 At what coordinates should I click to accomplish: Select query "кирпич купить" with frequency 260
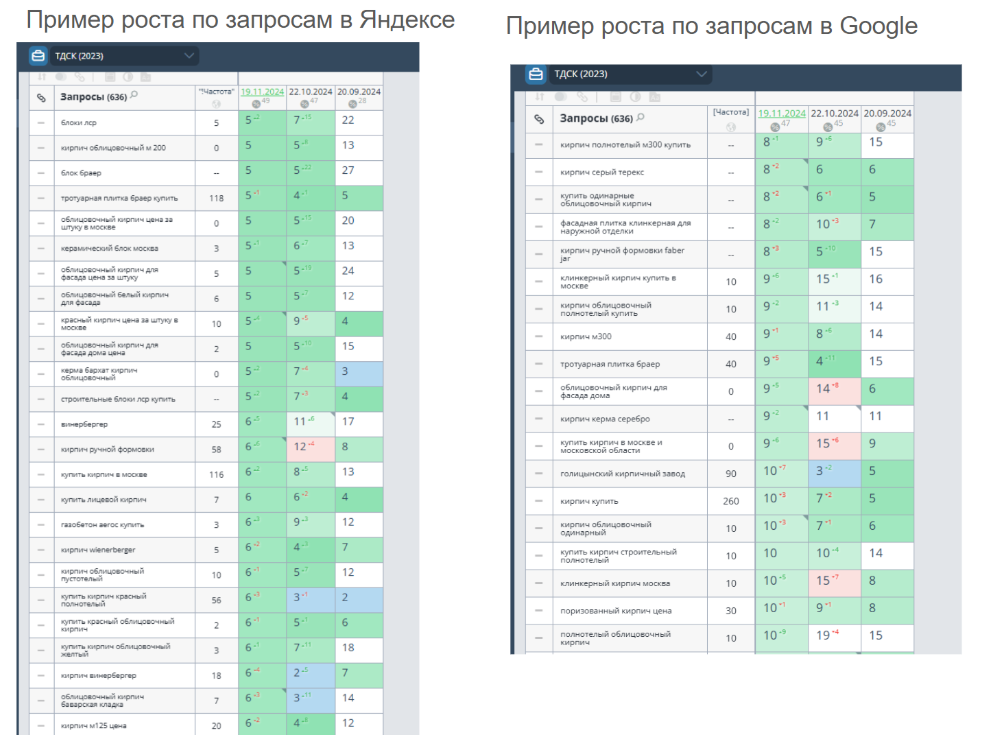tap(589, 501)
